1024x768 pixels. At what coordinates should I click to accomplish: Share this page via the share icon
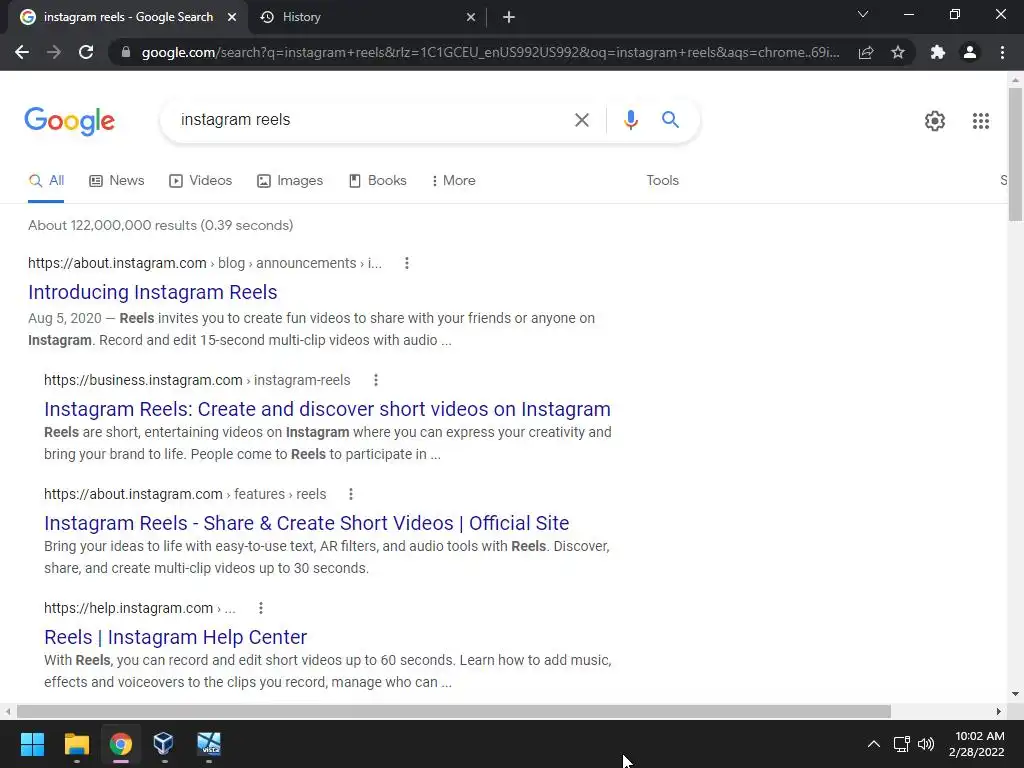point(866,52)
